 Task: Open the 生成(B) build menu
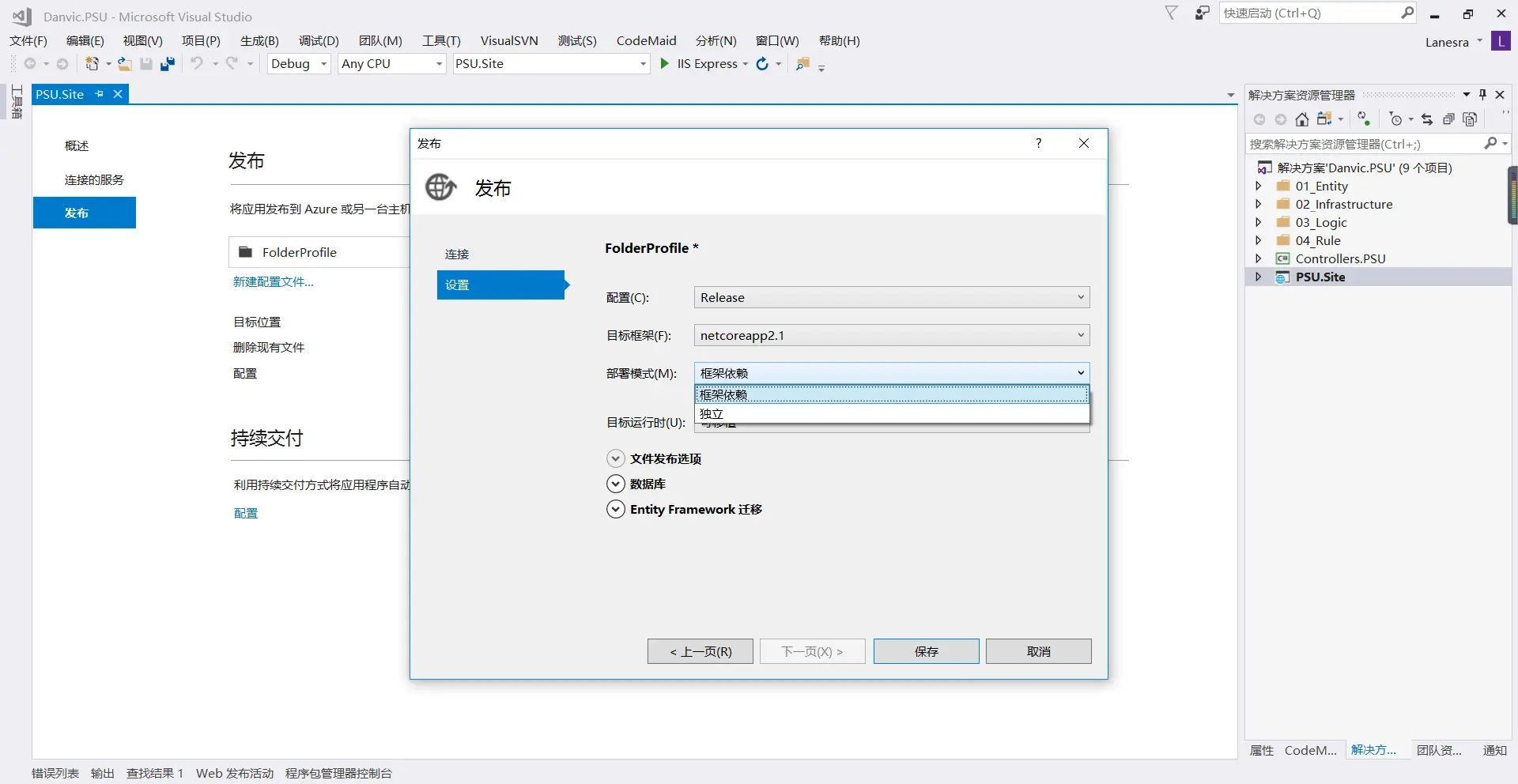pyautogui.click(x=259, y=41)
